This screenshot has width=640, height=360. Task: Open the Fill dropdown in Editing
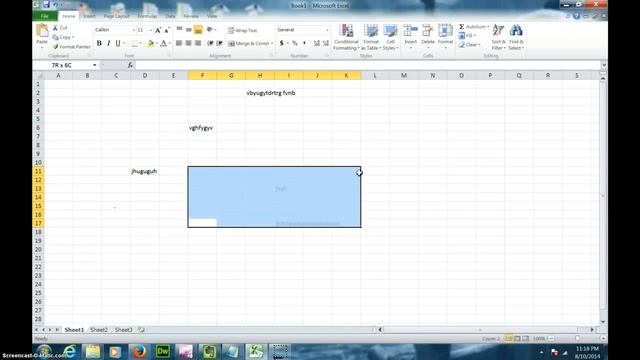click(467, 36)
